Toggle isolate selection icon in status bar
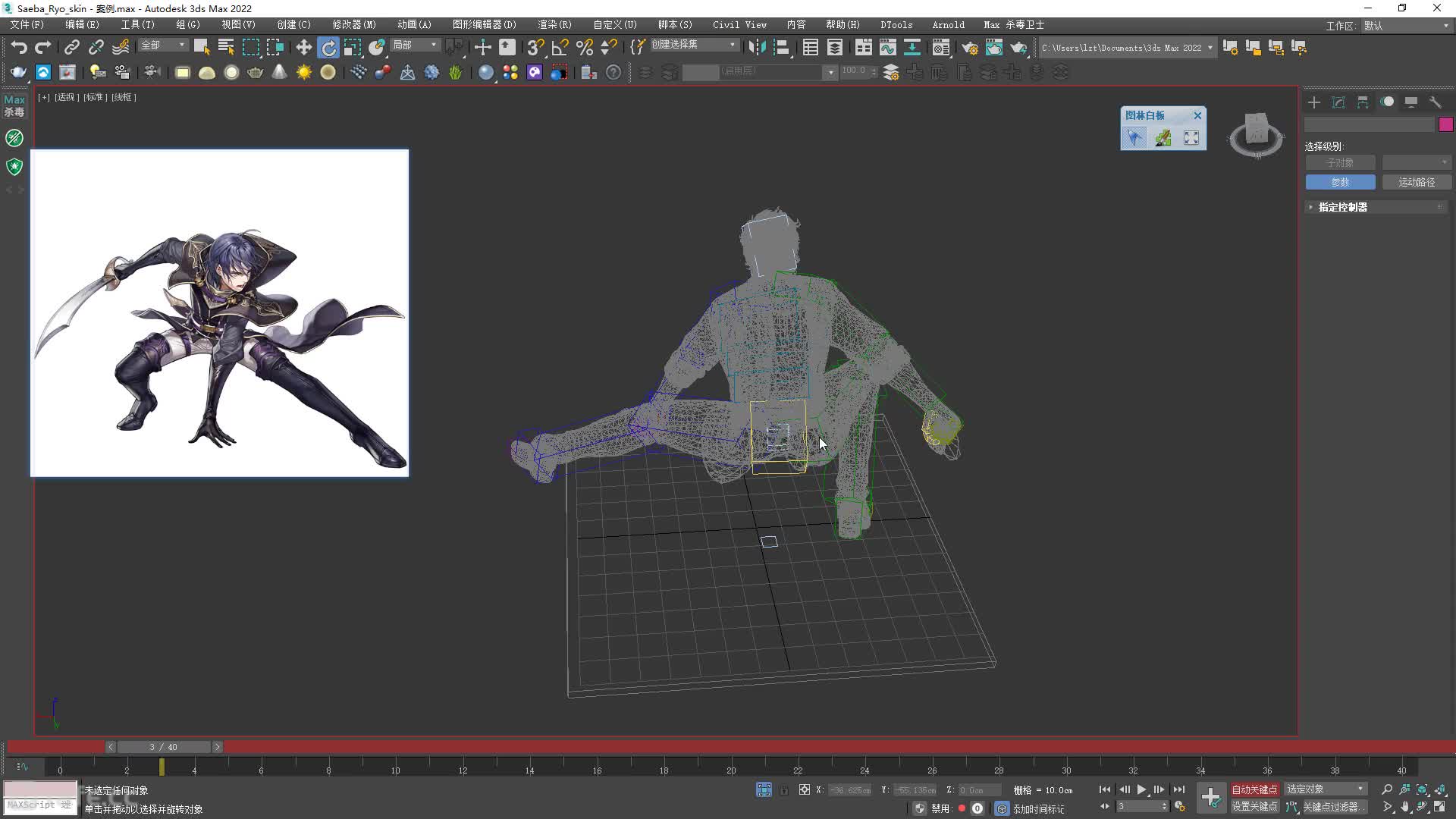 click(764, 789)
